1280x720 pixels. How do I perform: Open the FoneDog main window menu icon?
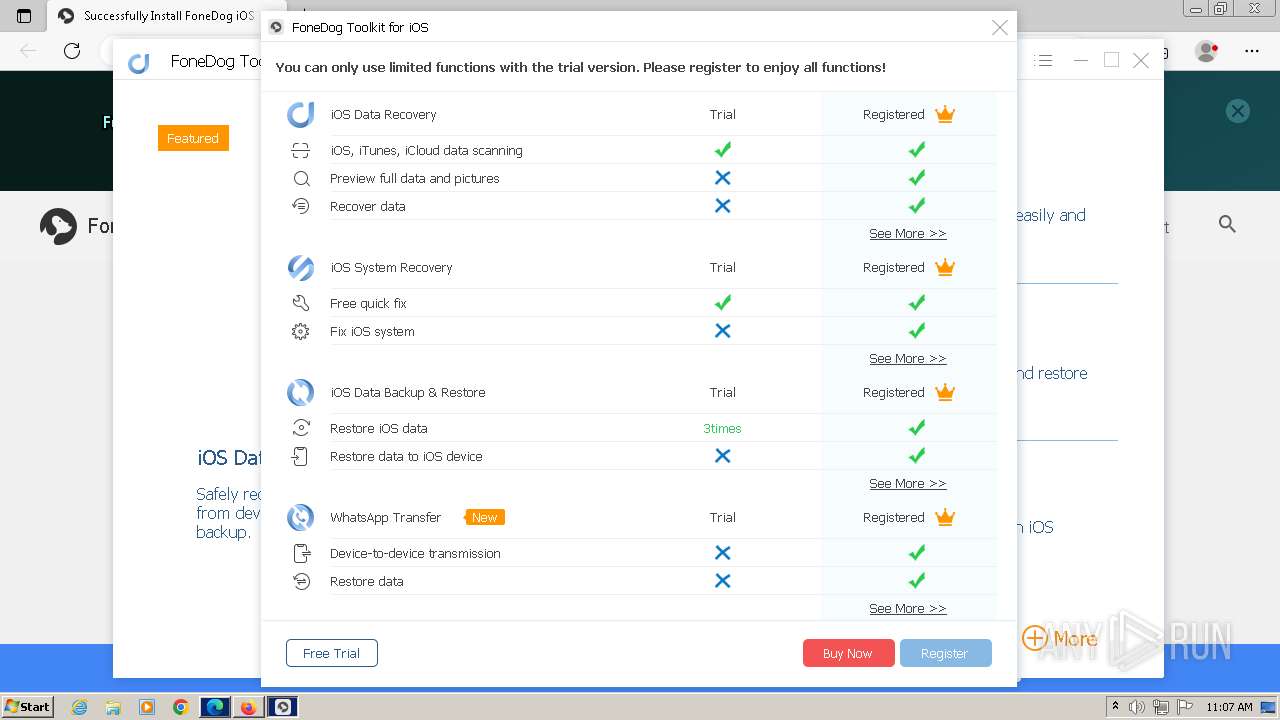pos(1044,61)
